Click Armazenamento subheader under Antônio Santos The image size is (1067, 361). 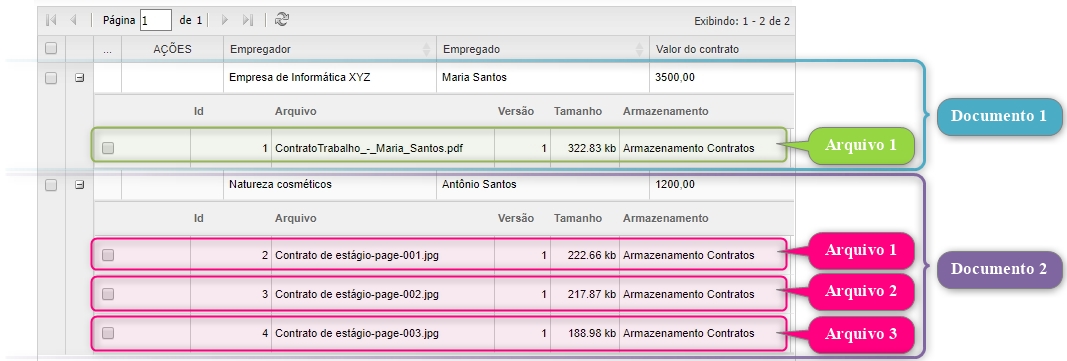665,218
